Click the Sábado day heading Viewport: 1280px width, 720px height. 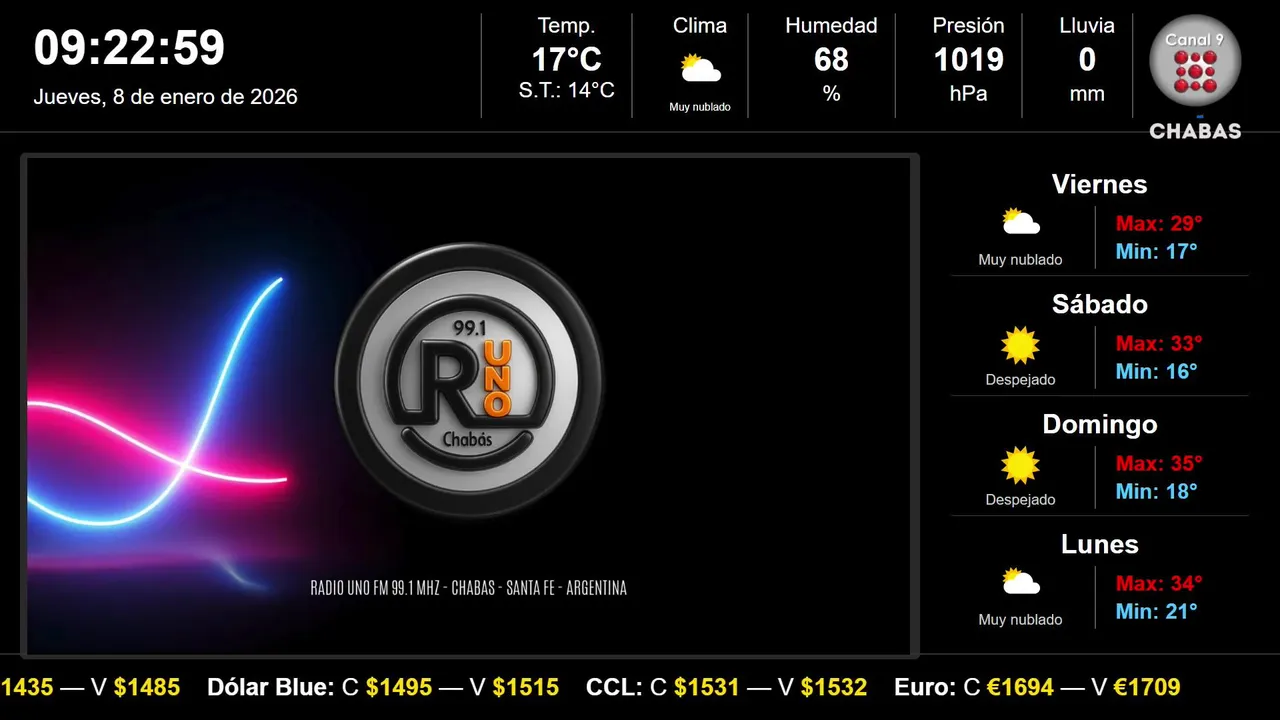(x=1099, y=304)
